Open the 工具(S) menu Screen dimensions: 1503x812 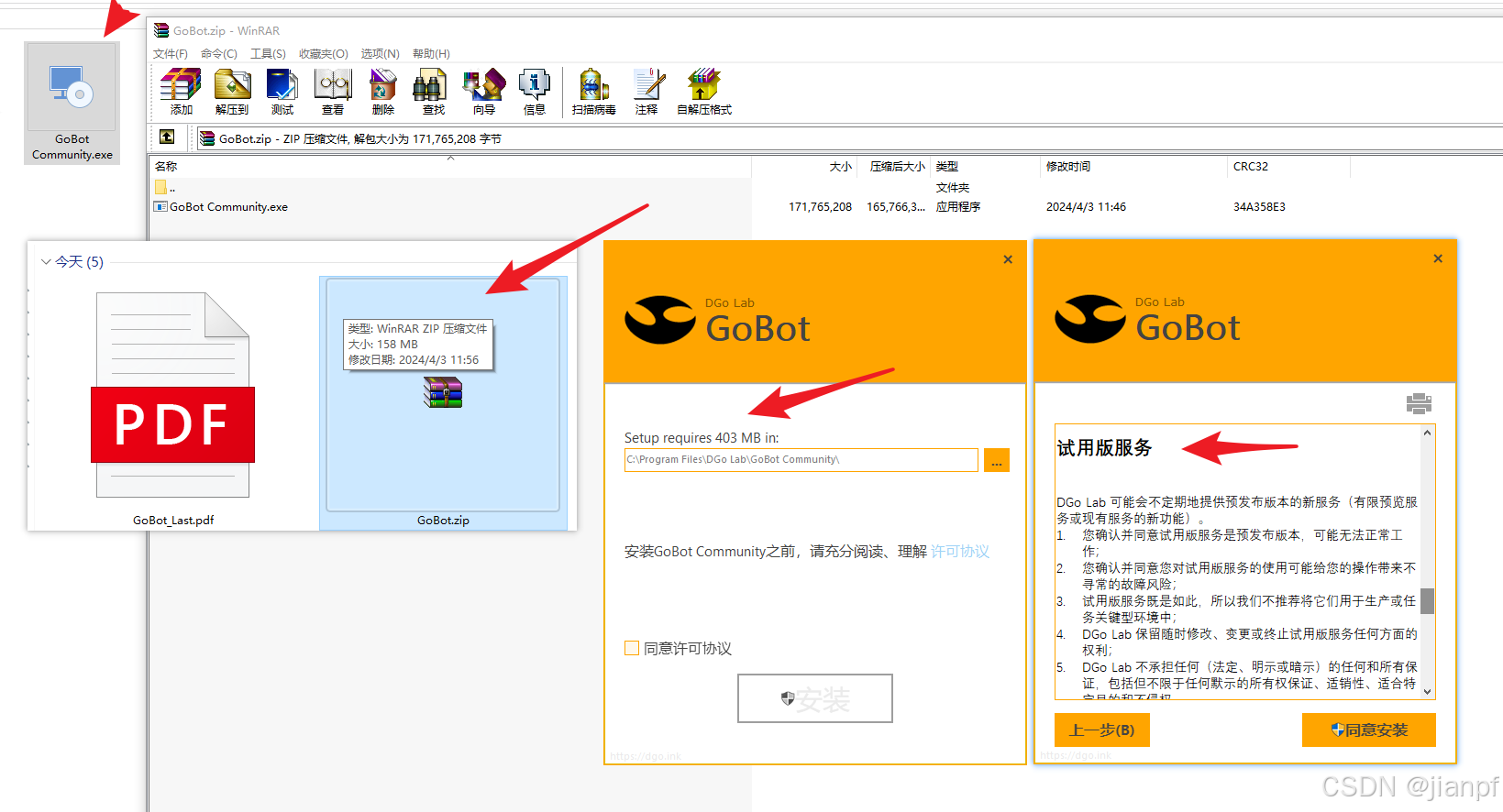[268, 53]
